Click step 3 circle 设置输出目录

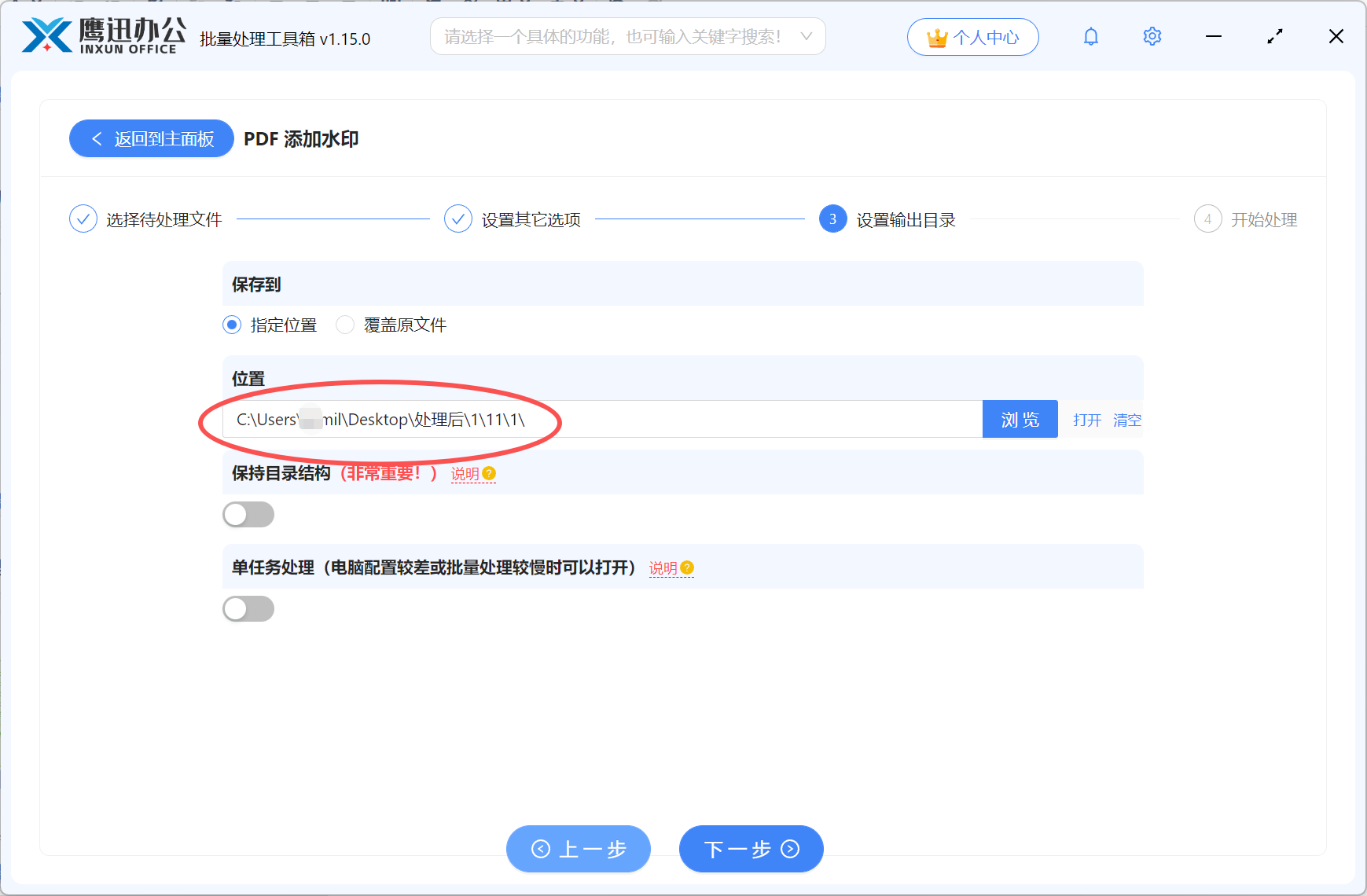coord(833,219)
